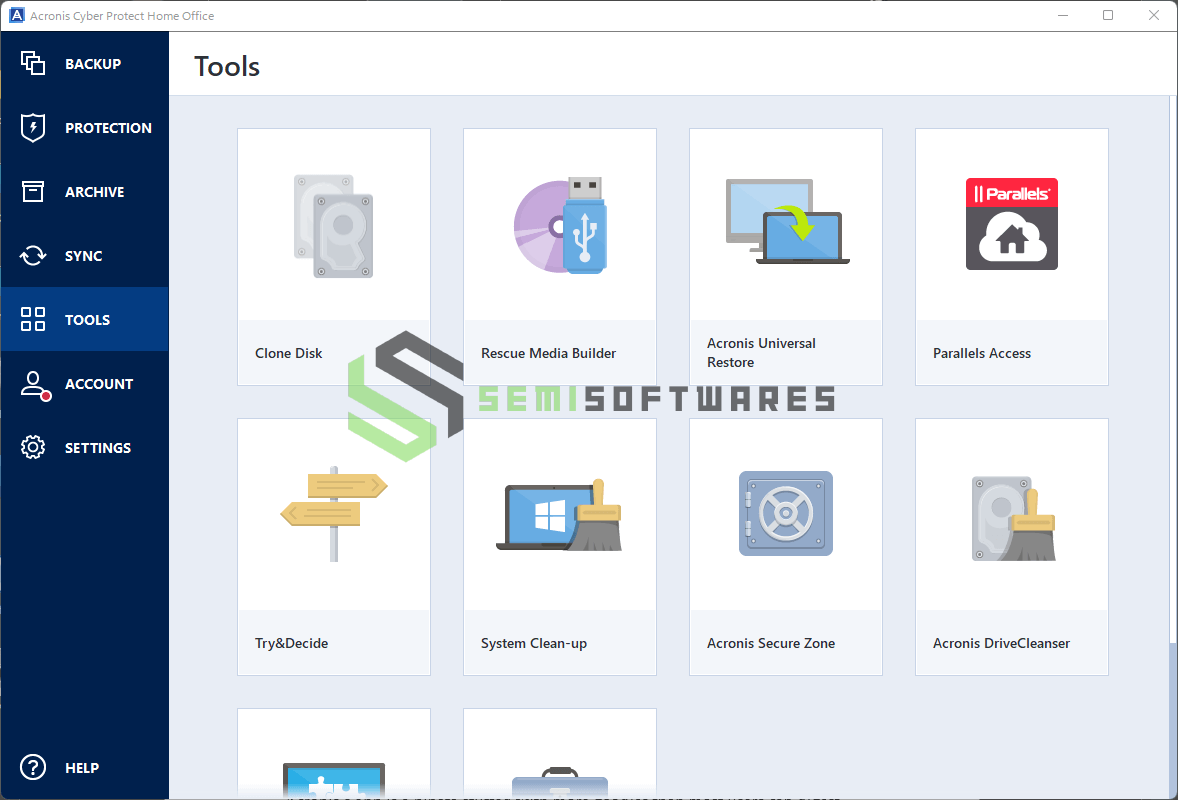Click the Archive box icon
Image resolution: width=1178 pixels, height=800 pixels.
(32, 192)
